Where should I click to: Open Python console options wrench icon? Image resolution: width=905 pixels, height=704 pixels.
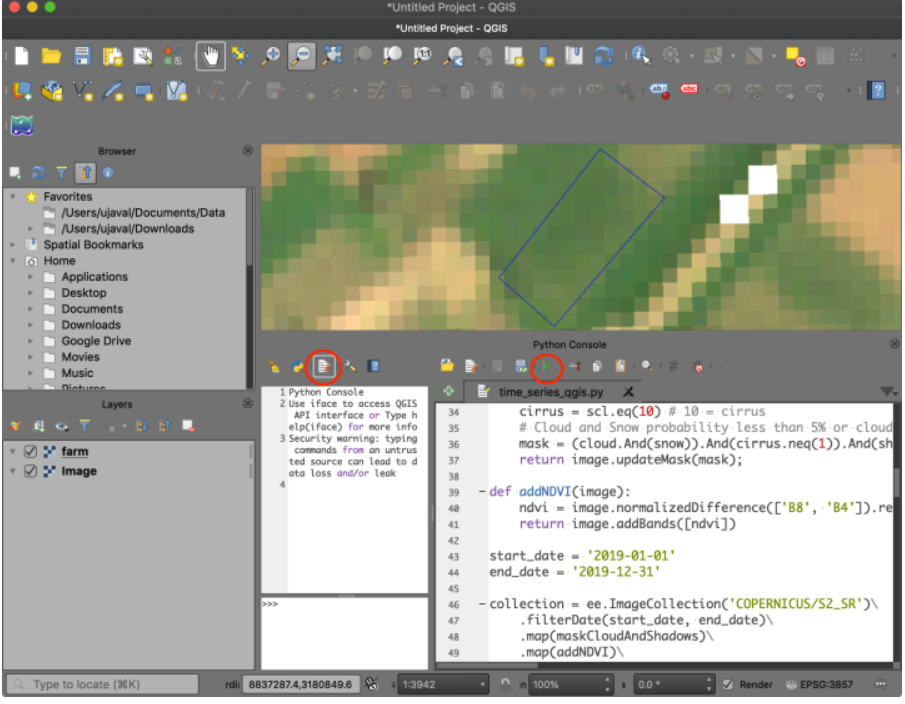(350, 366)
